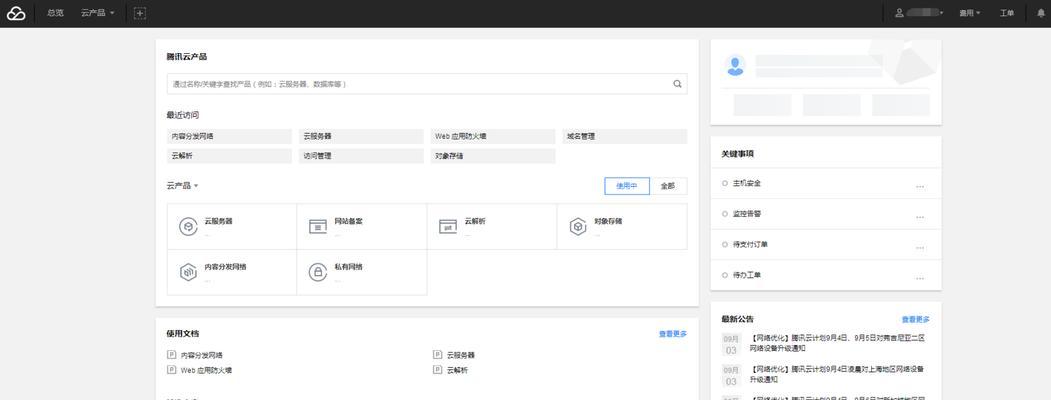1051x400 pixels.
Task: Click 查看更多 in 使用文档 section
Action: click(673, 334)
